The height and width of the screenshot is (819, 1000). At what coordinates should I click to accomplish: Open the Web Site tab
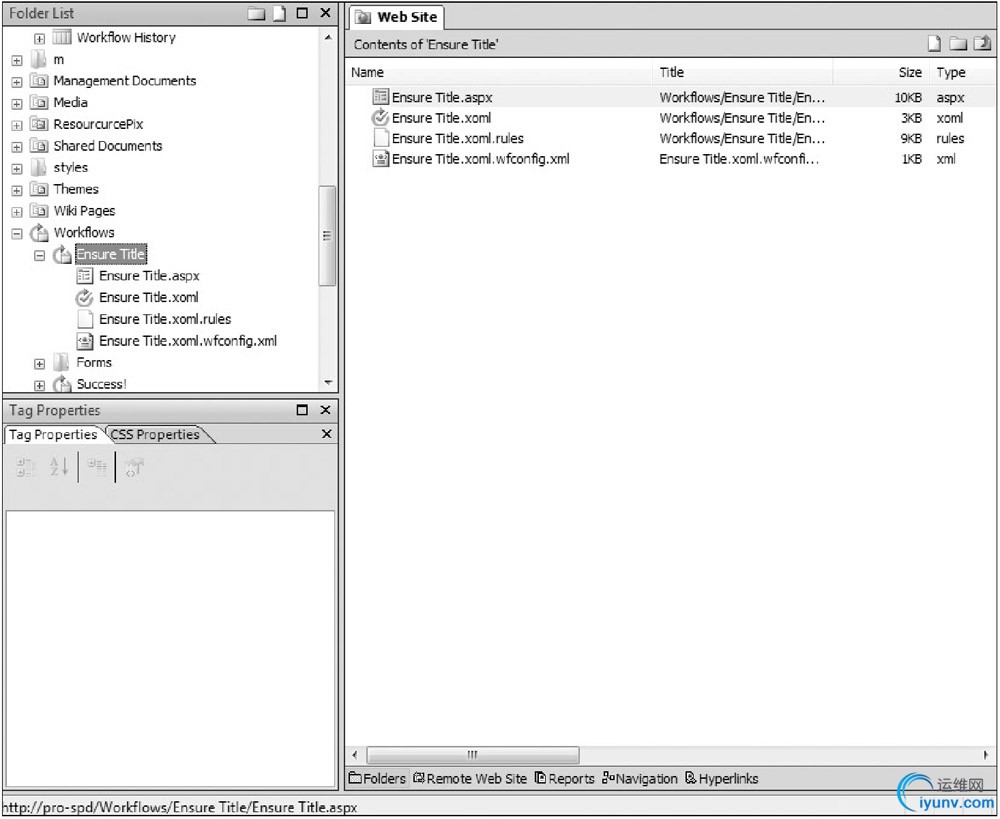point(397,17)
